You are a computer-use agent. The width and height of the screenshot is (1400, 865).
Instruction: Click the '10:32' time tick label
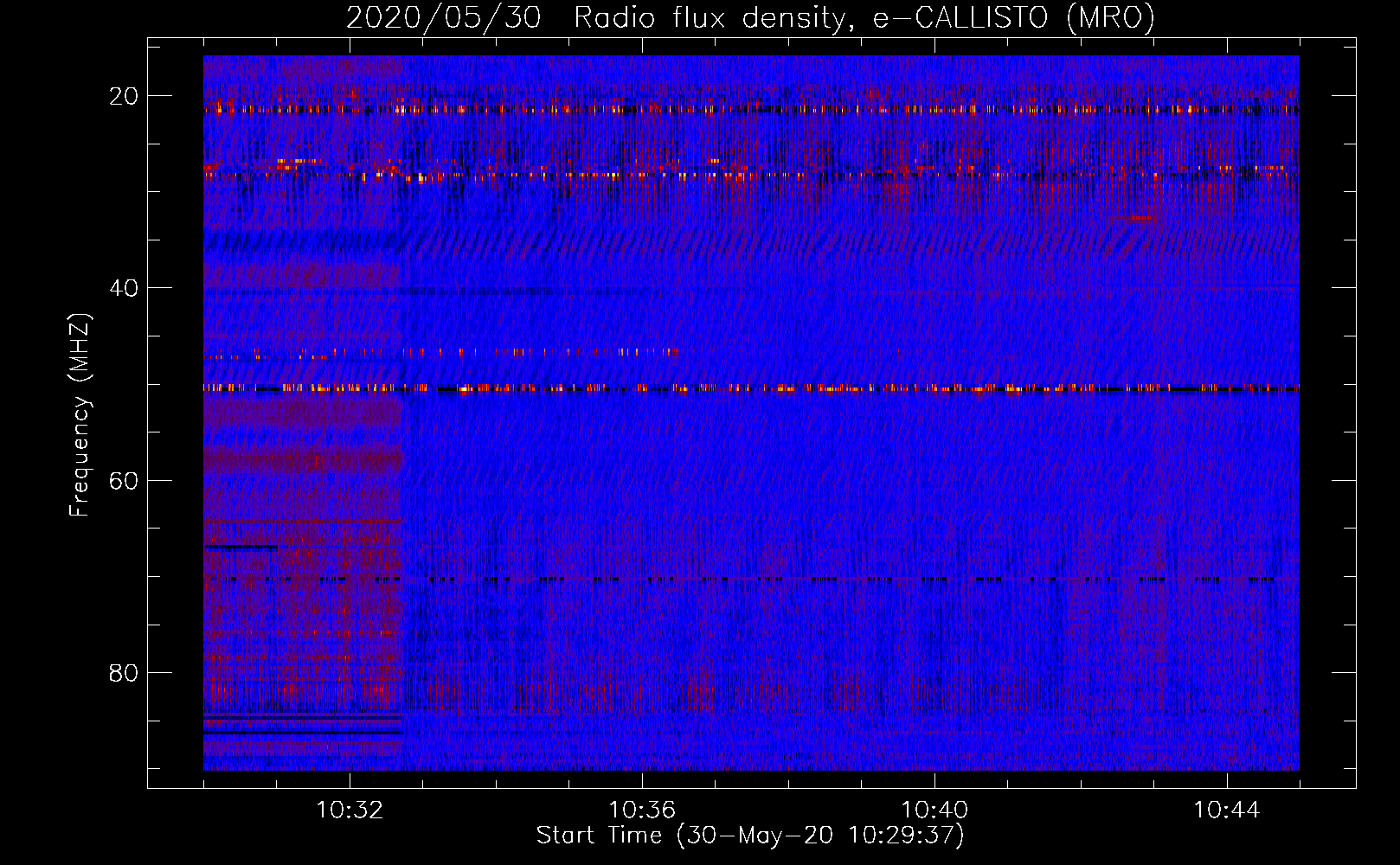(350, 811)
